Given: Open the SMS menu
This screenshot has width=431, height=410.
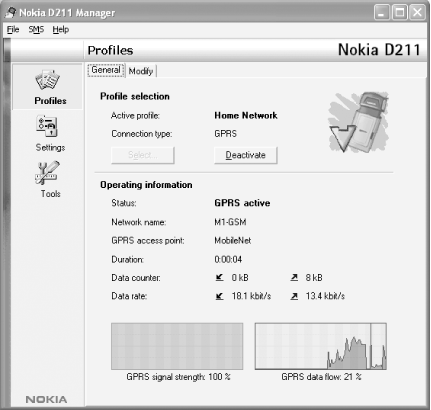Looking at the screenshot, I should (36, 30).
